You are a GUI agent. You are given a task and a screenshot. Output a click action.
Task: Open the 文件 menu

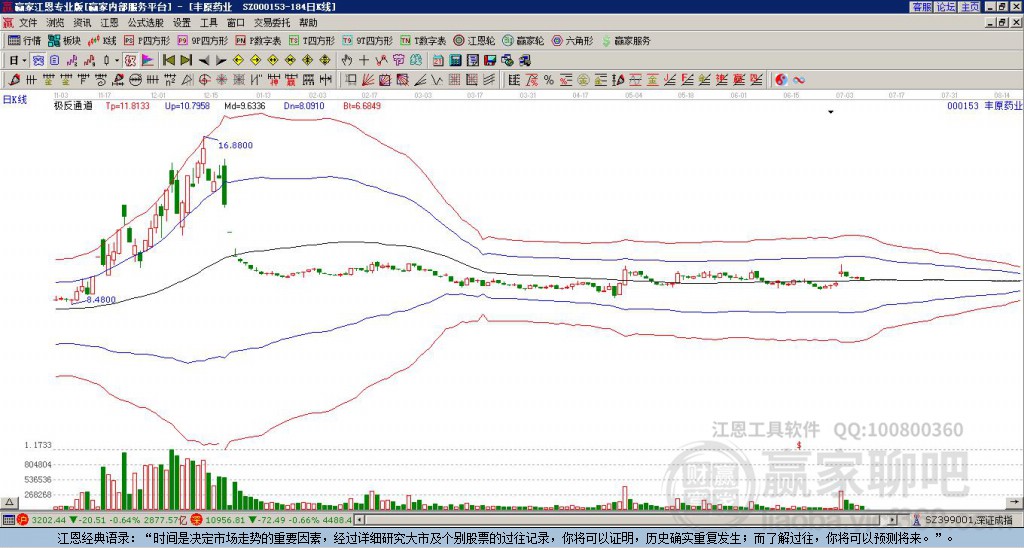(x=28, y=23)
